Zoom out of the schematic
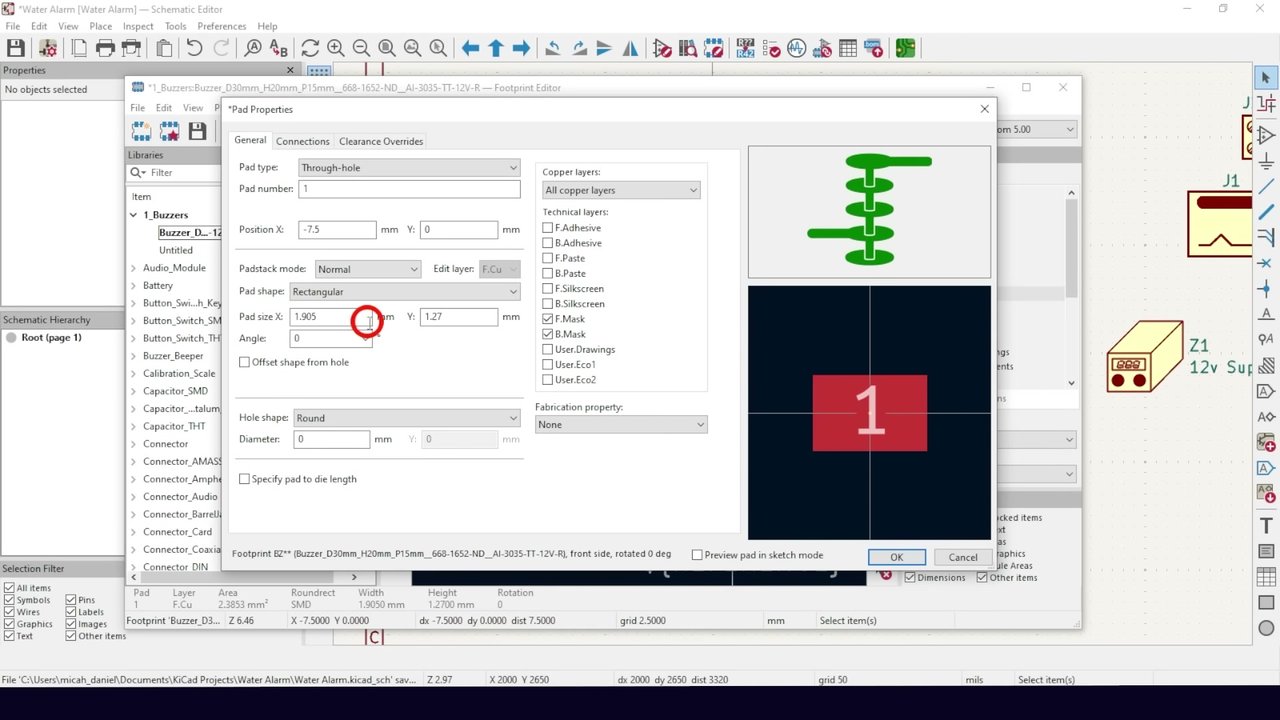Viewport: 1280px width, 720px height. click(361, 48)
